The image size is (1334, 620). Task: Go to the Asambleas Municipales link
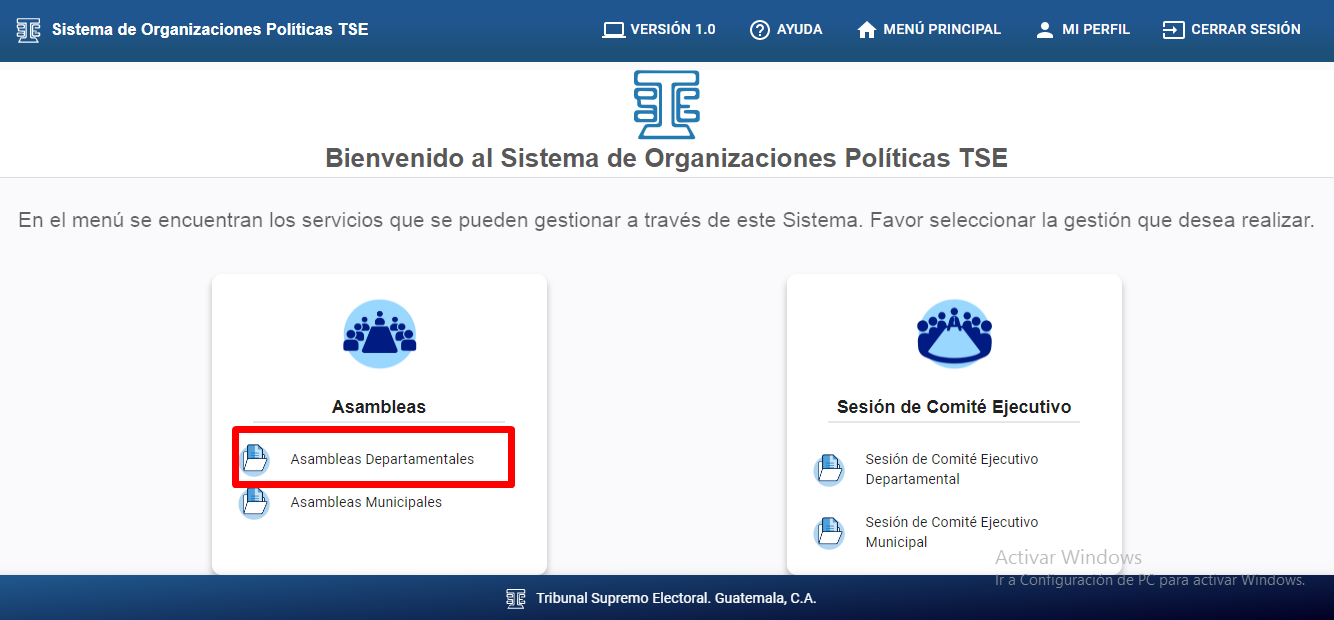pos(366,502)
